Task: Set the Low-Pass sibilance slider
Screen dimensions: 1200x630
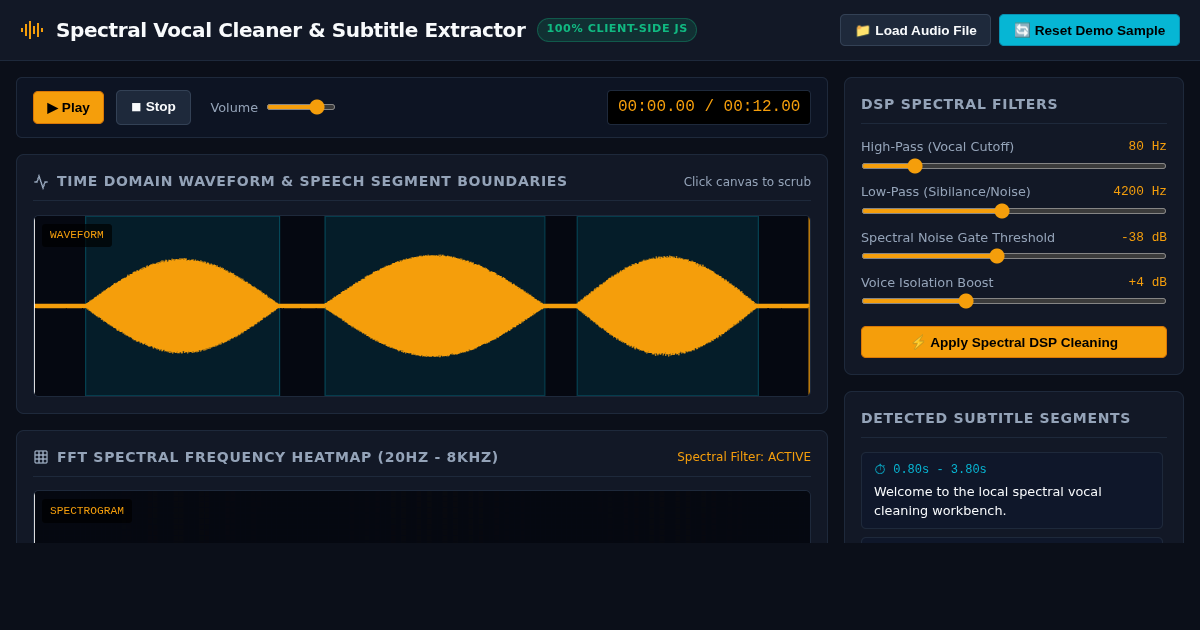Action: coord(1014,211)
